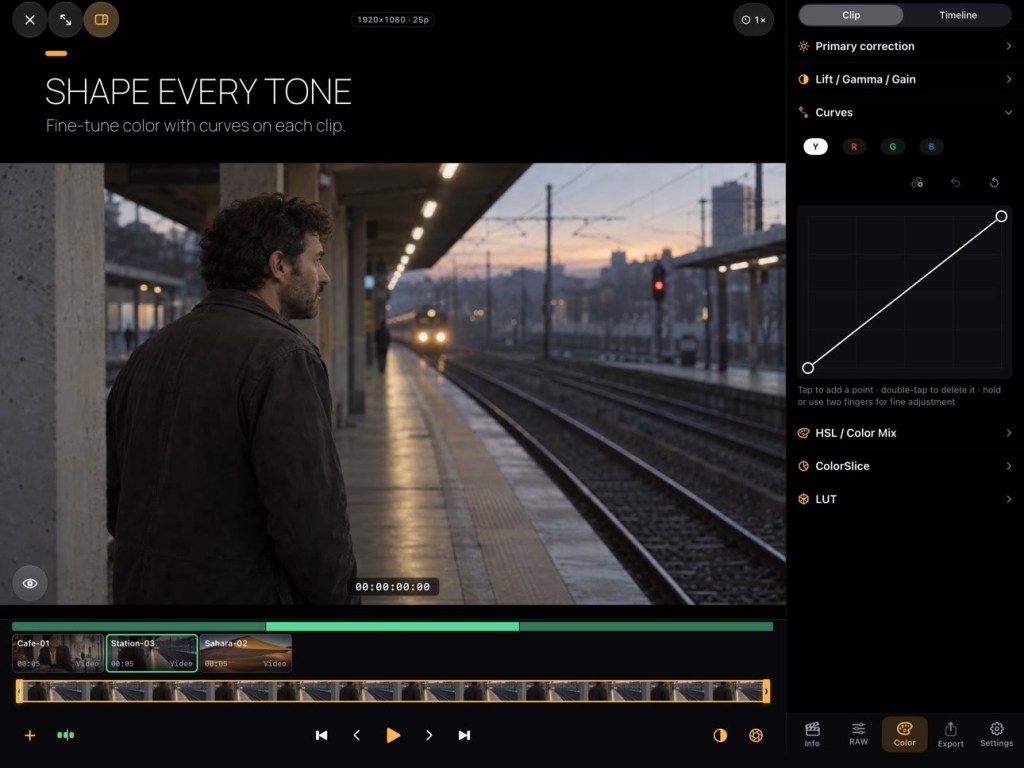Open the Settings panel

click(x=997, y=734)
